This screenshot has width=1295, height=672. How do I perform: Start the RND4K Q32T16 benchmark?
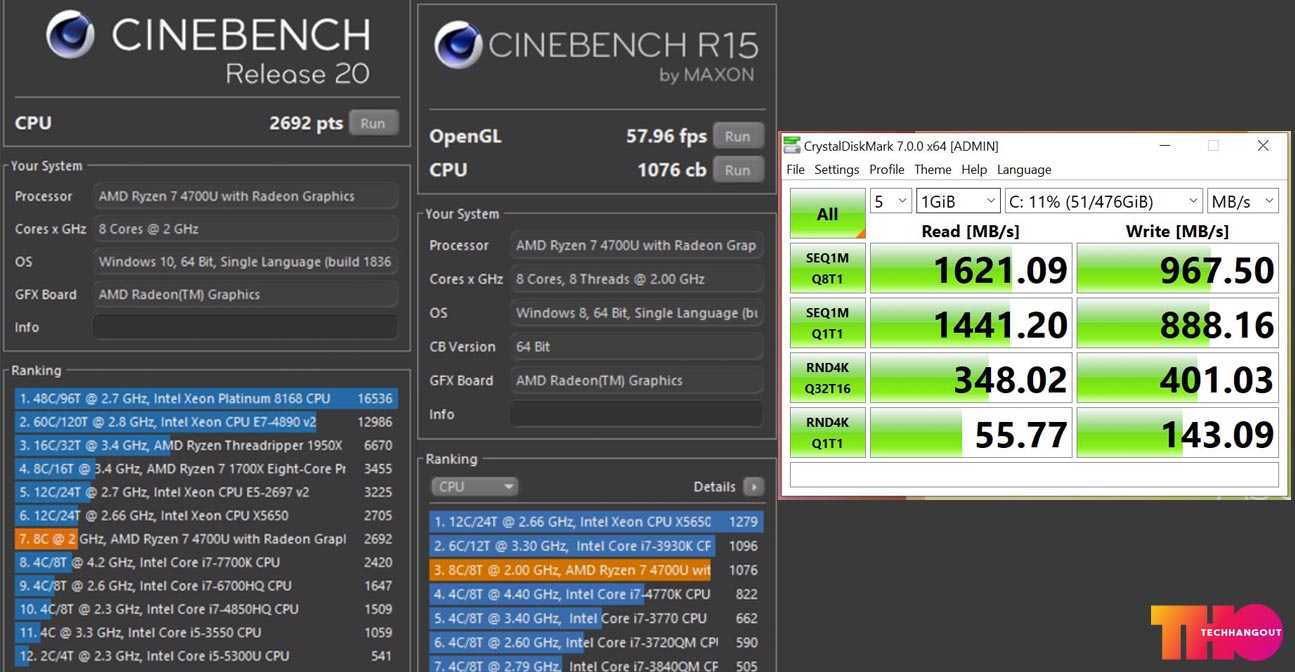pyautogui.click(x=827, y=377)
